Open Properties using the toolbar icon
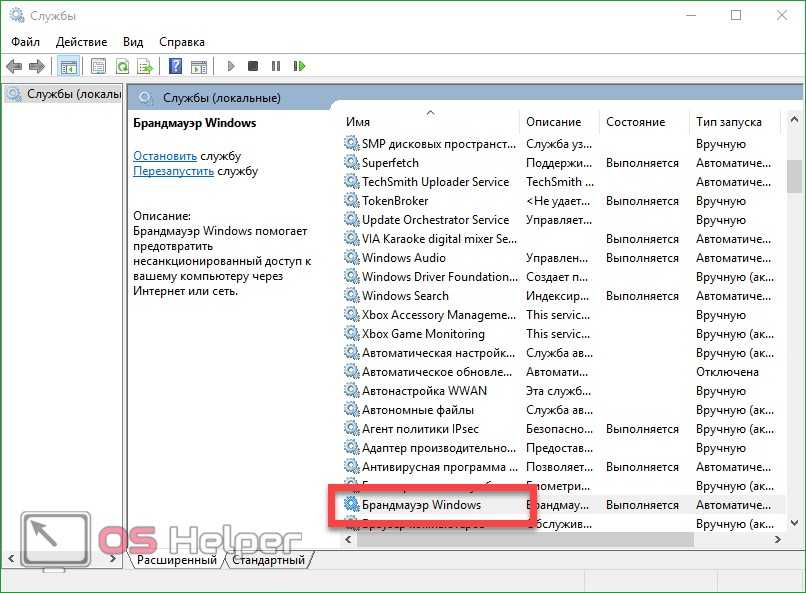Screen dimensions: 806x593 click(x=98, y=67)
